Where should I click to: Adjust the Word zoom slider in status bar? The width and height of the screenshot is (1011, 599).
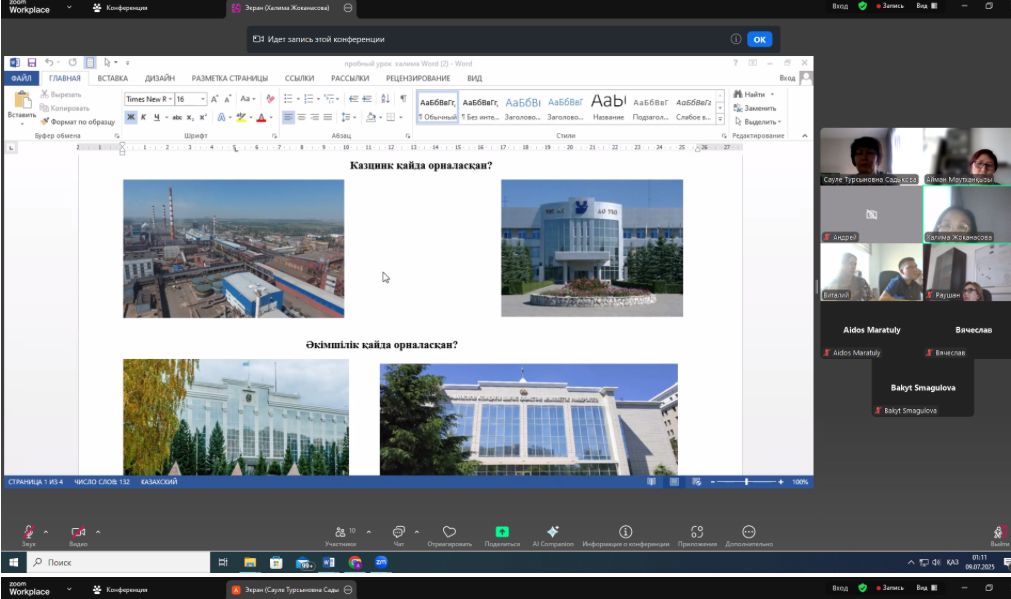click(x=746, y=482)
